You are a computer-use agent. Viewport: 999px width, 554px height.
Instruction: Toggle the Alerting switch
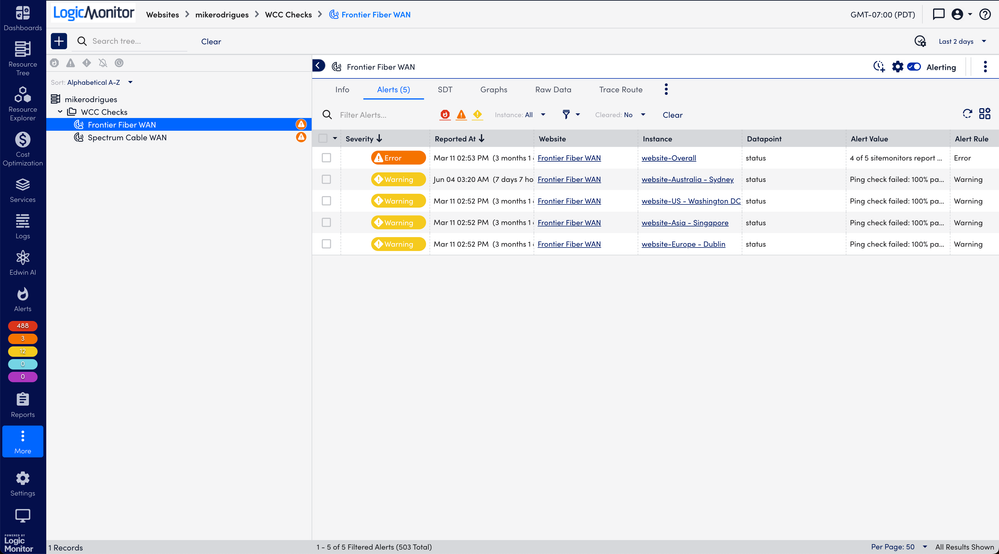(914, 67)
